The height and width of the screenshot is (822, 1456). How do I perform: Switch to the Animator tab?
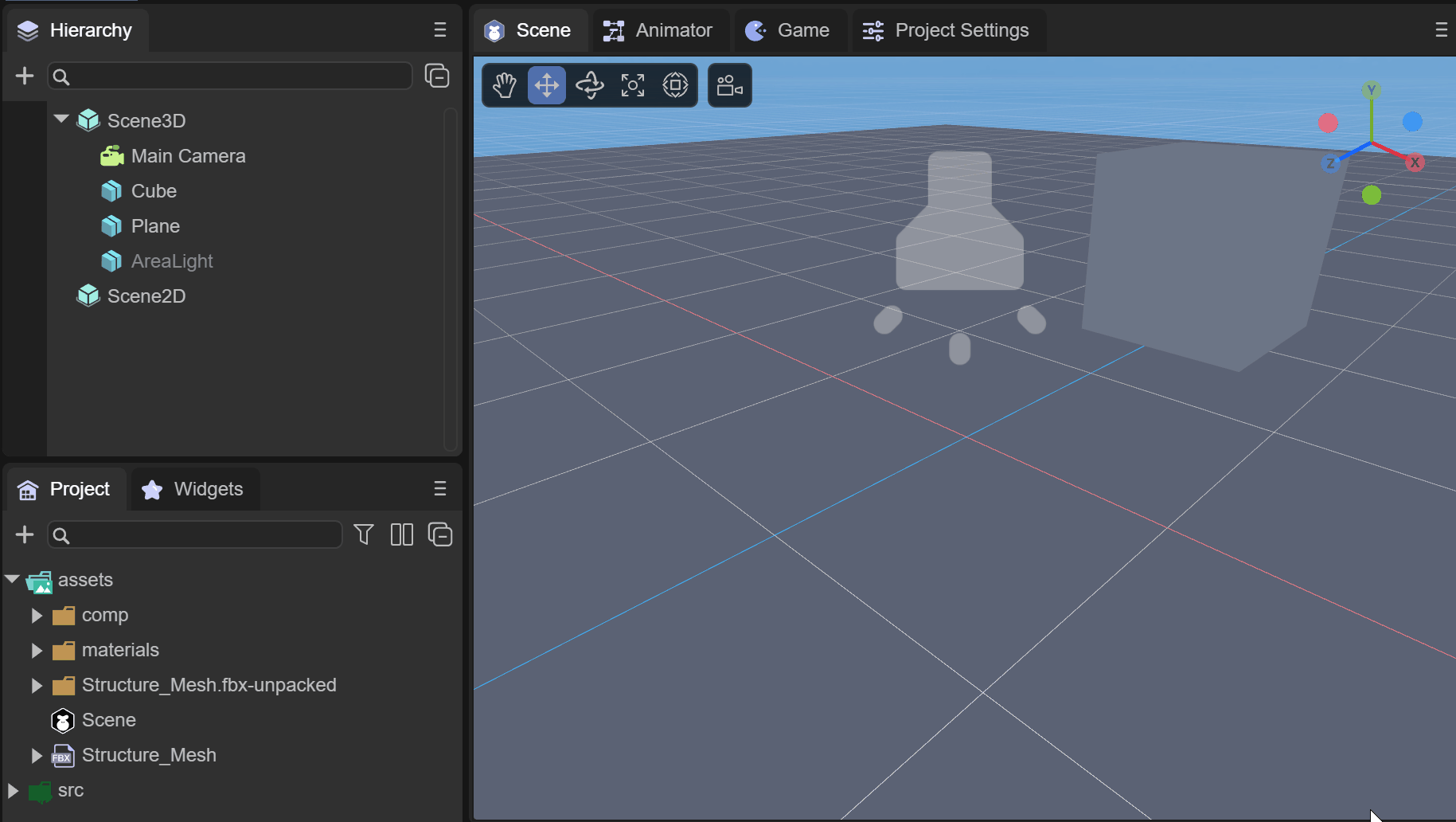[658, 30]
